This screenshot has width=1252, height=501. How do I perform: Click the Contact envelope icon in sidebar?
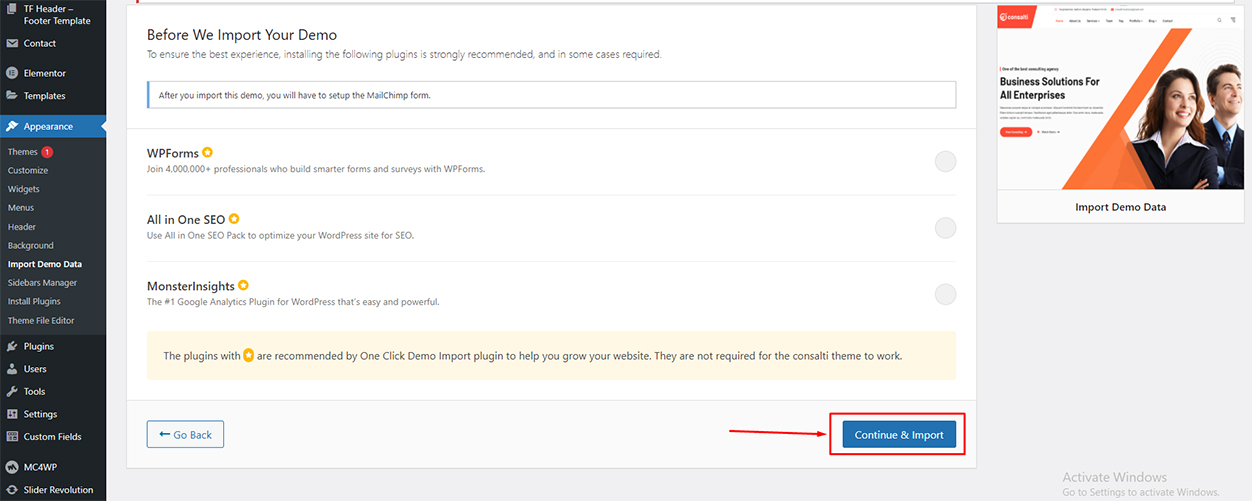(x=12, y=43)
